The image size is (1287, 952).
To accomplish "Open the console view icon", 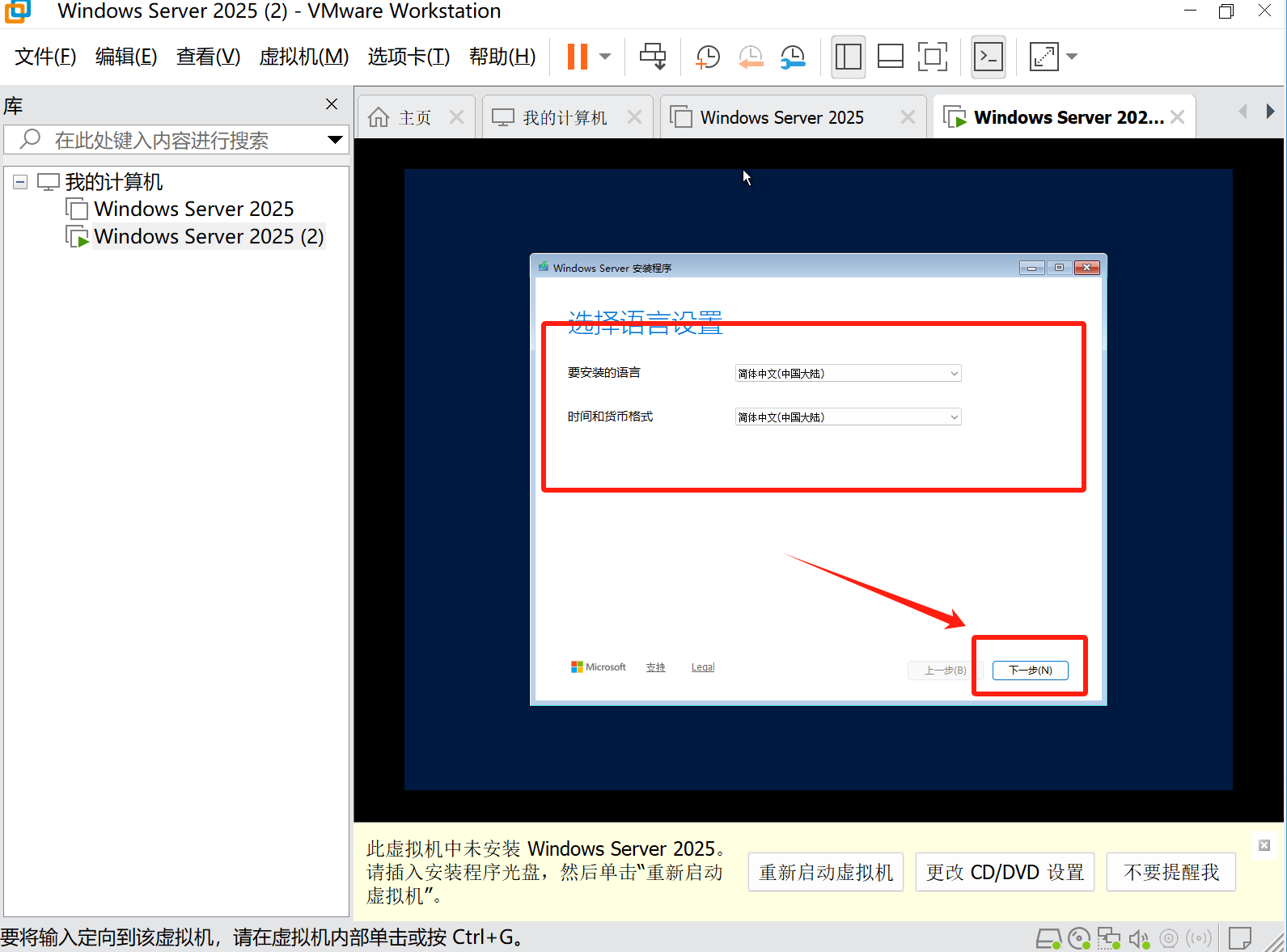I will (x=989, y=57).
